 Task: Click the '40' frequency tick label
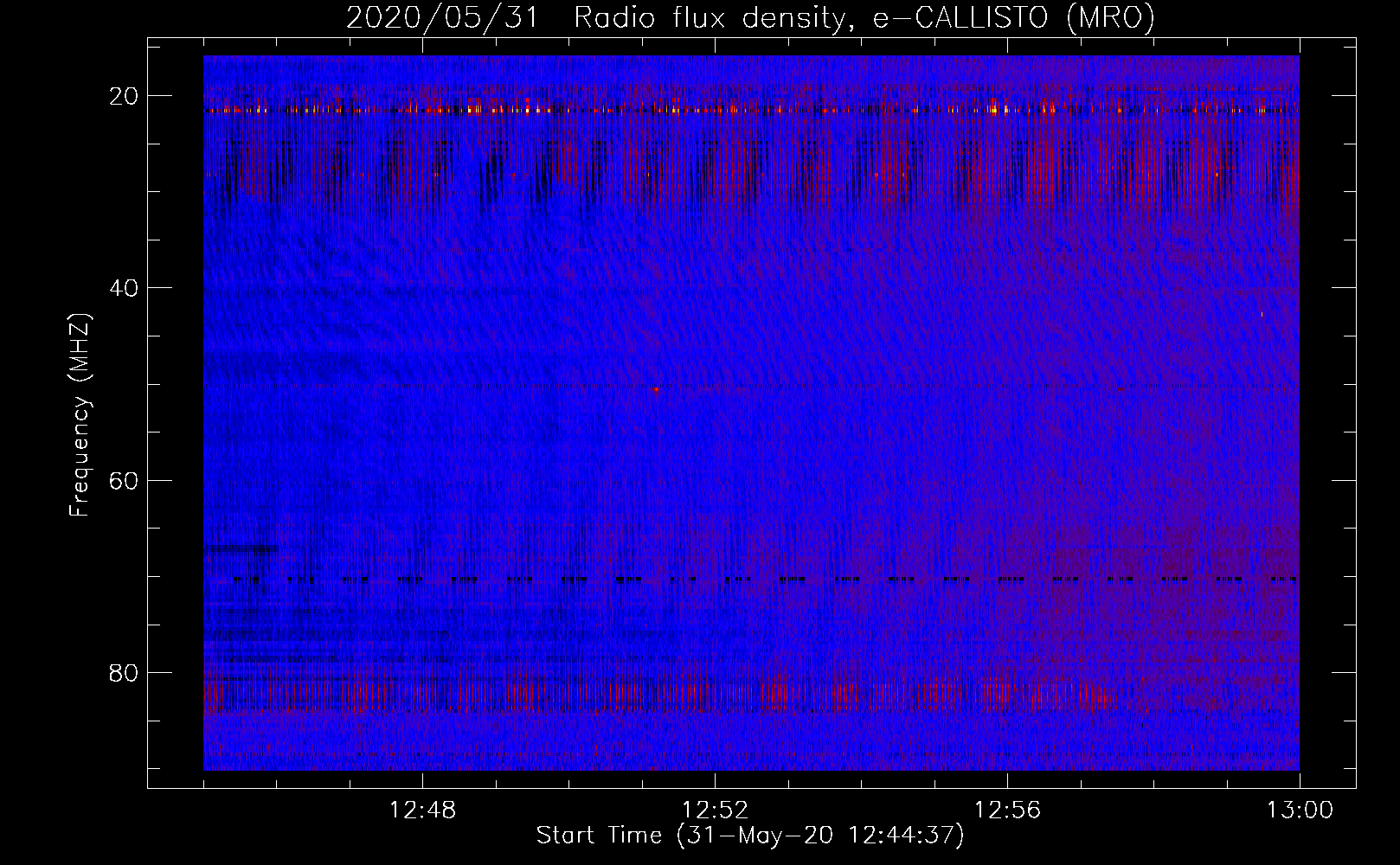click(x=125, y=288)
